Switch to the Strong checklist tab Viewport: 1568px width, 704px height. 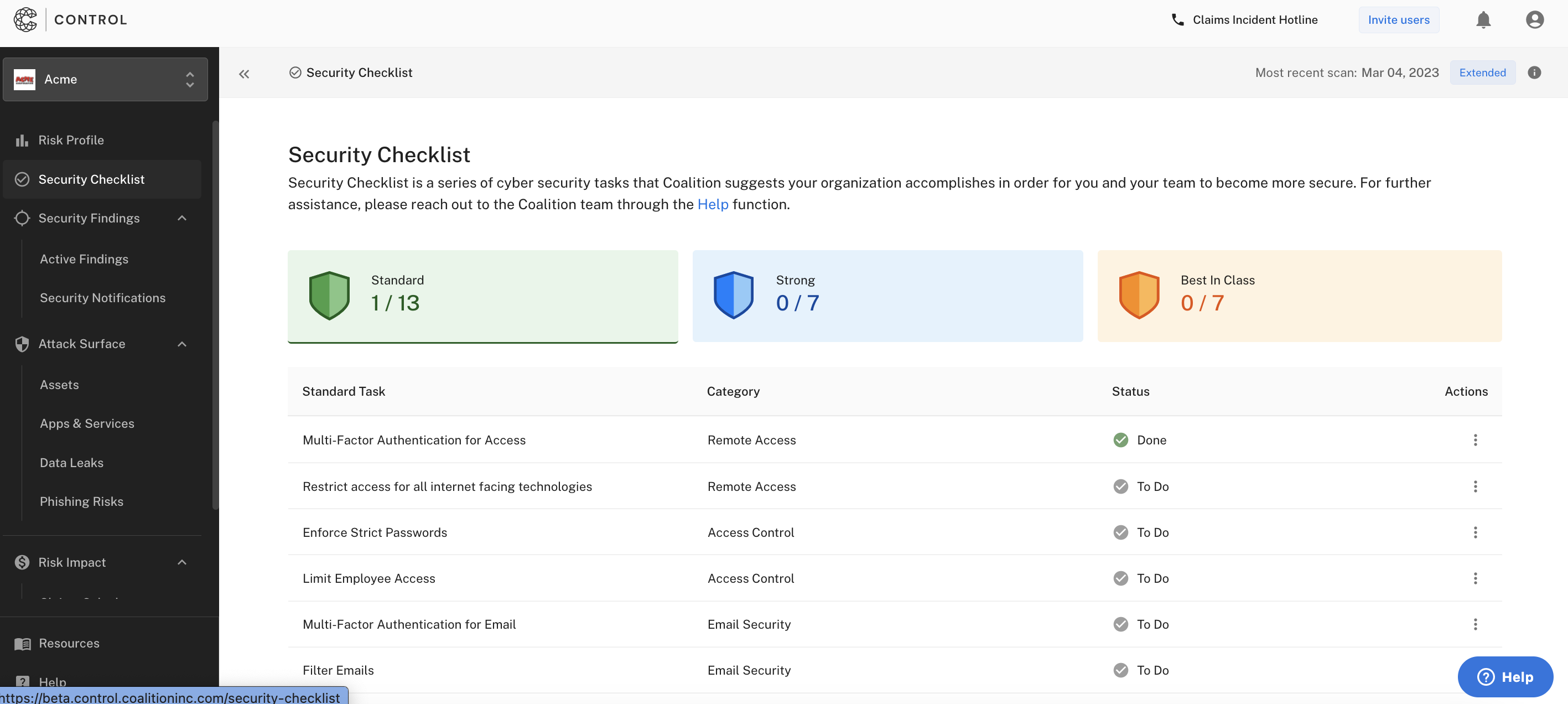(887, 296)
